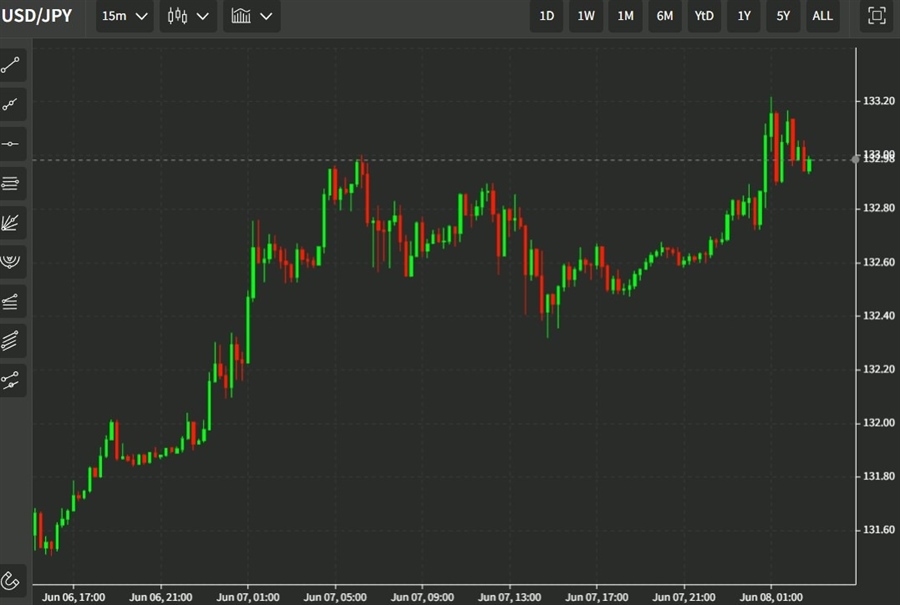This screenshot has width=900, height=605.
Task: Set range to 1M
Action: tap(625, 16)
